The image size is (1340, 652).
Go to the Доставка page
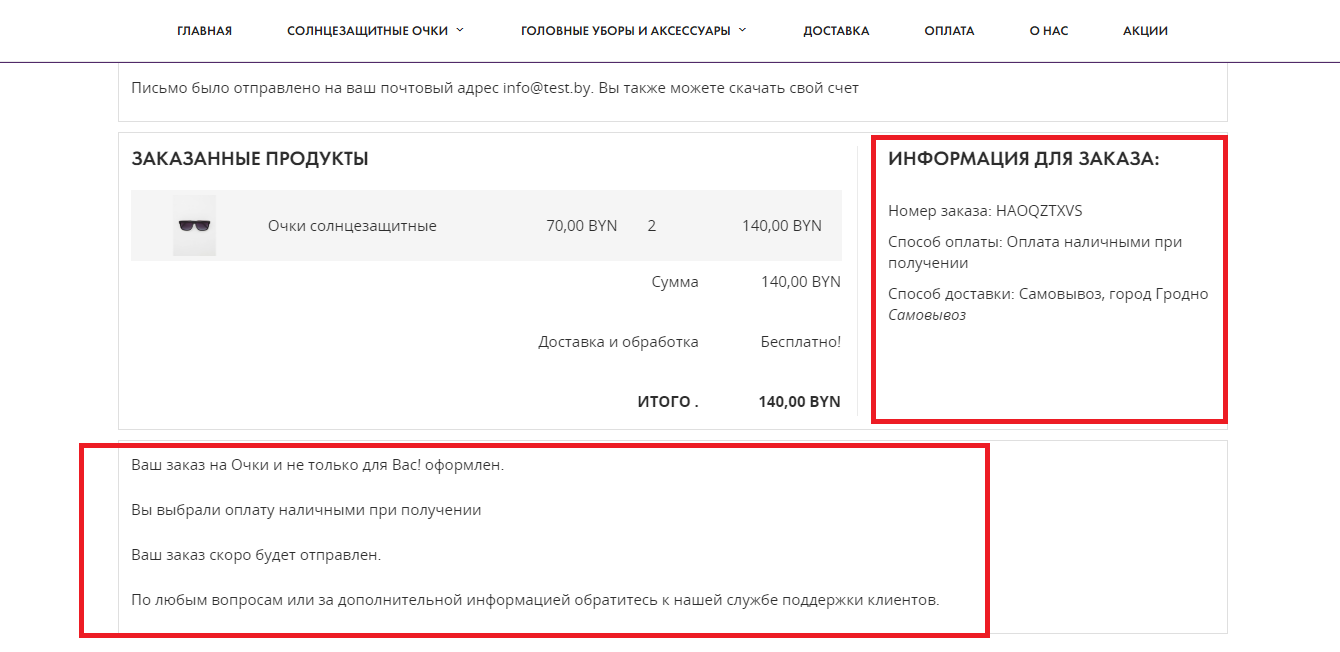click(836, 31)
